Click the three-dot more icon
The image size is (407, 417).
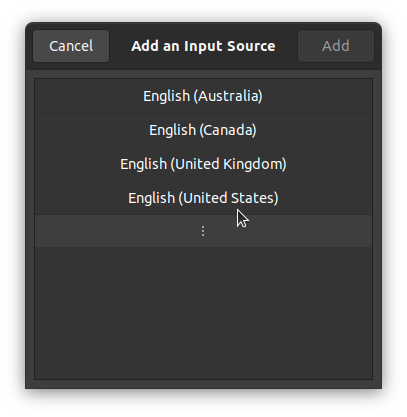(203, 231)
